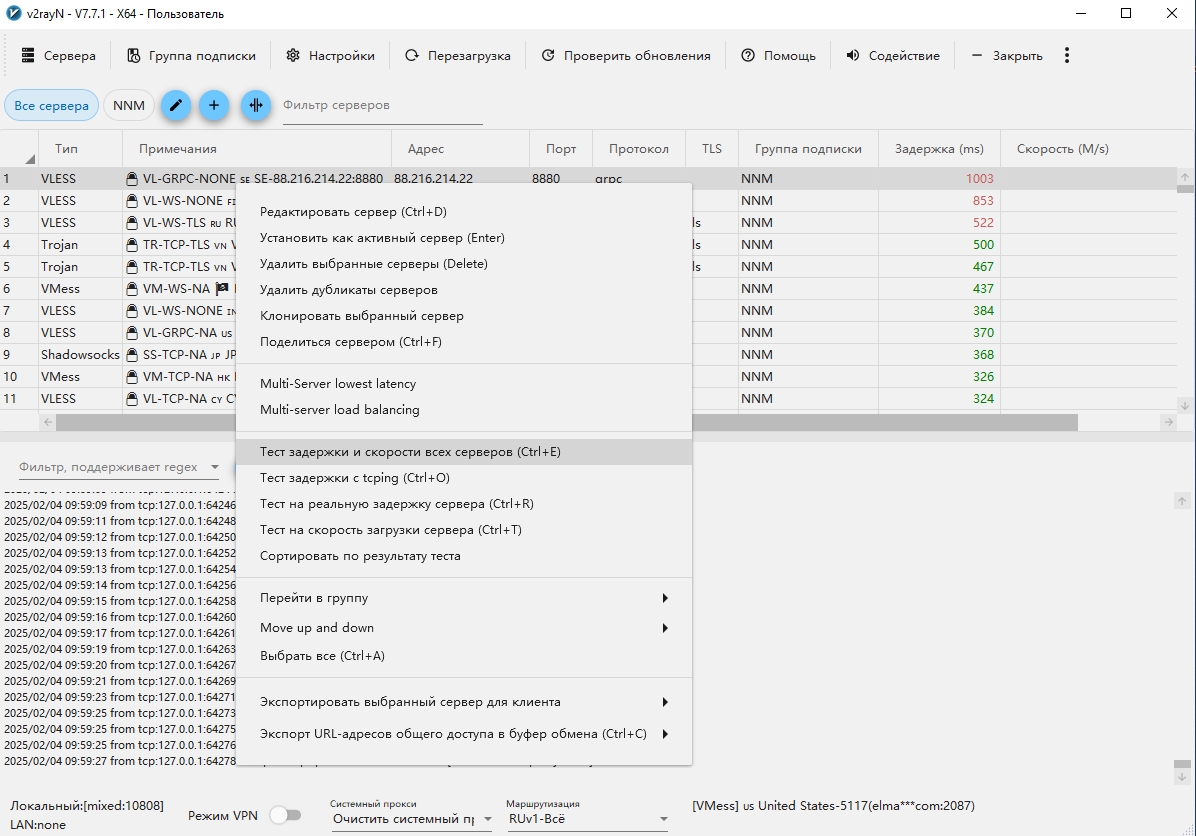Click the blue auto column width icon
Screen dimensions: 1196x836
256,105
